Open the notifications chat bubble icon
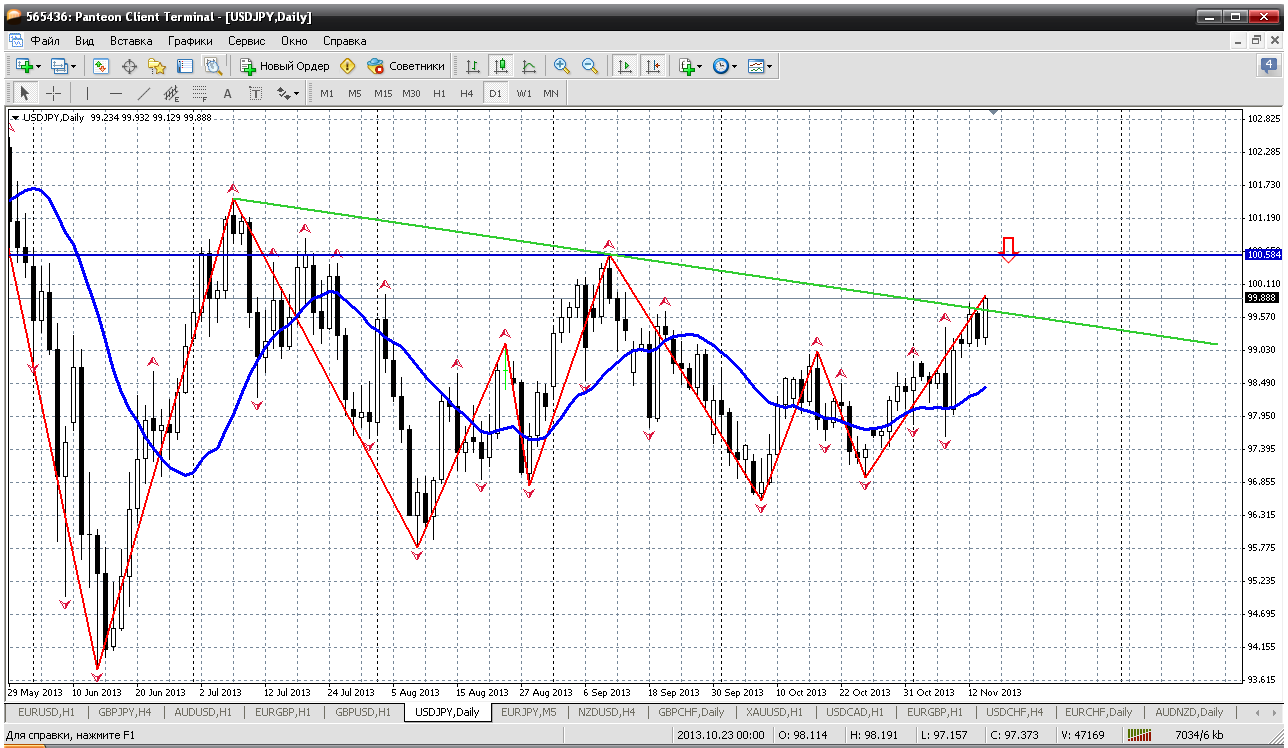 tap(1268, 66)
